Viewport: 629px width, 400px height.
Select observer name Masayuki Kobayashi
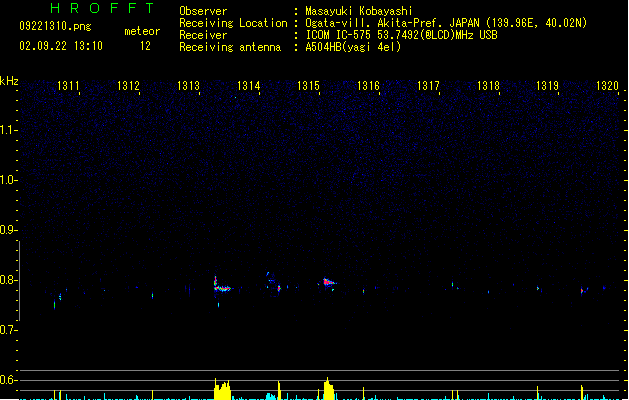359,11
